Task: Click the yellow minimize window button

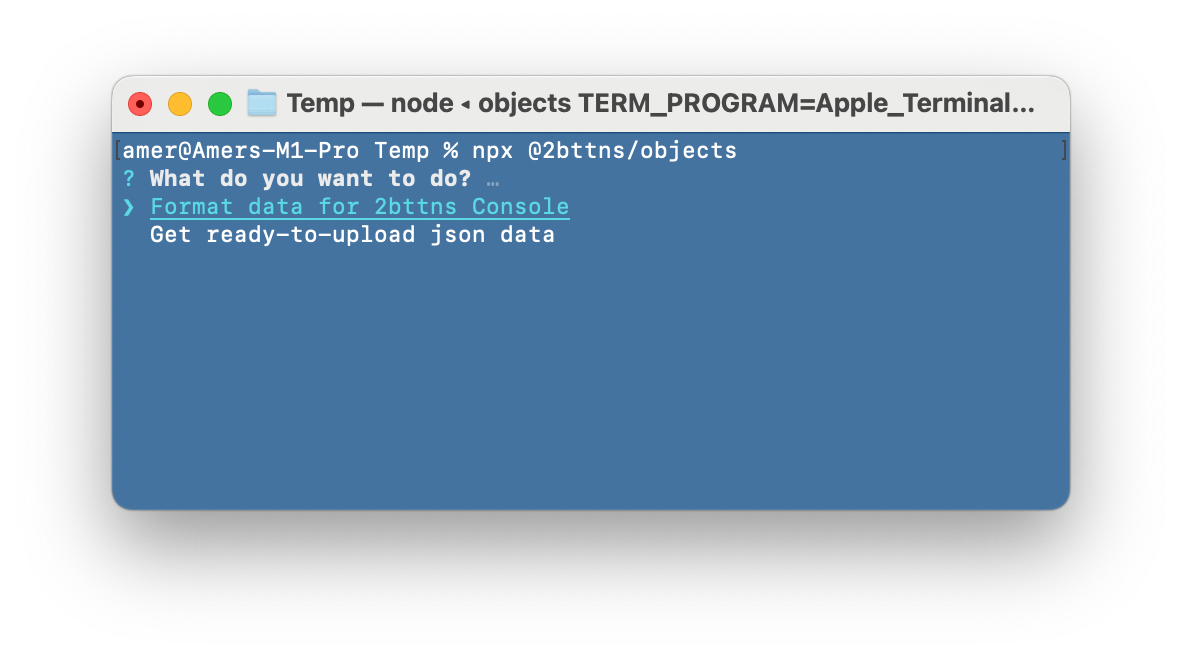Action: [x=179, y=104]
